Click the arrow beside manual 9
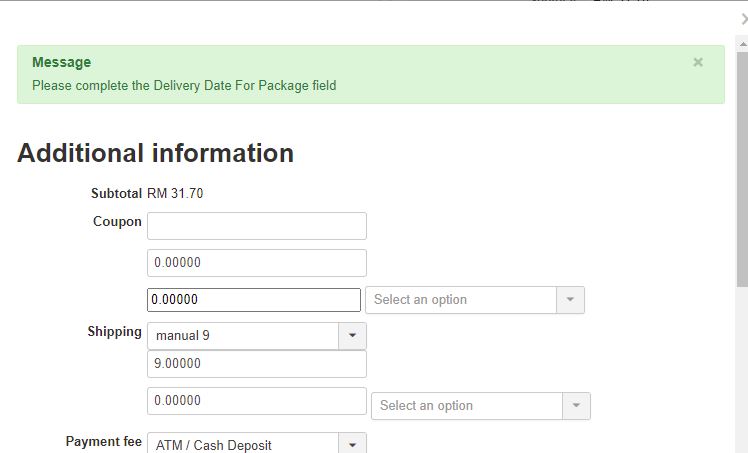This screenshot has height=453, width=748. click(352, 336)
